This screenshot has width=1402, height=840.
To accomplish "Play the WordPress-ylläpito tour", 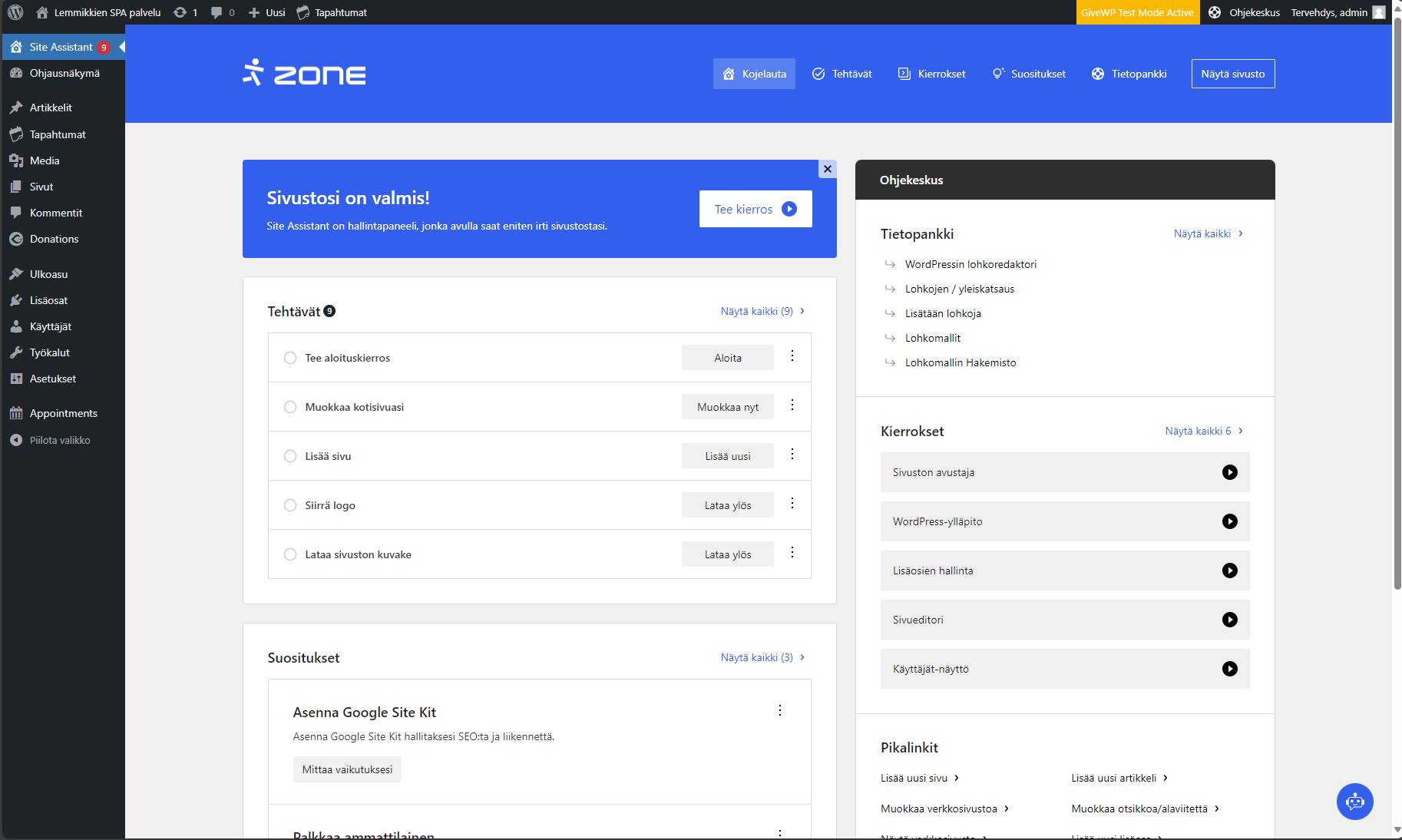I will coord(1229,521).
